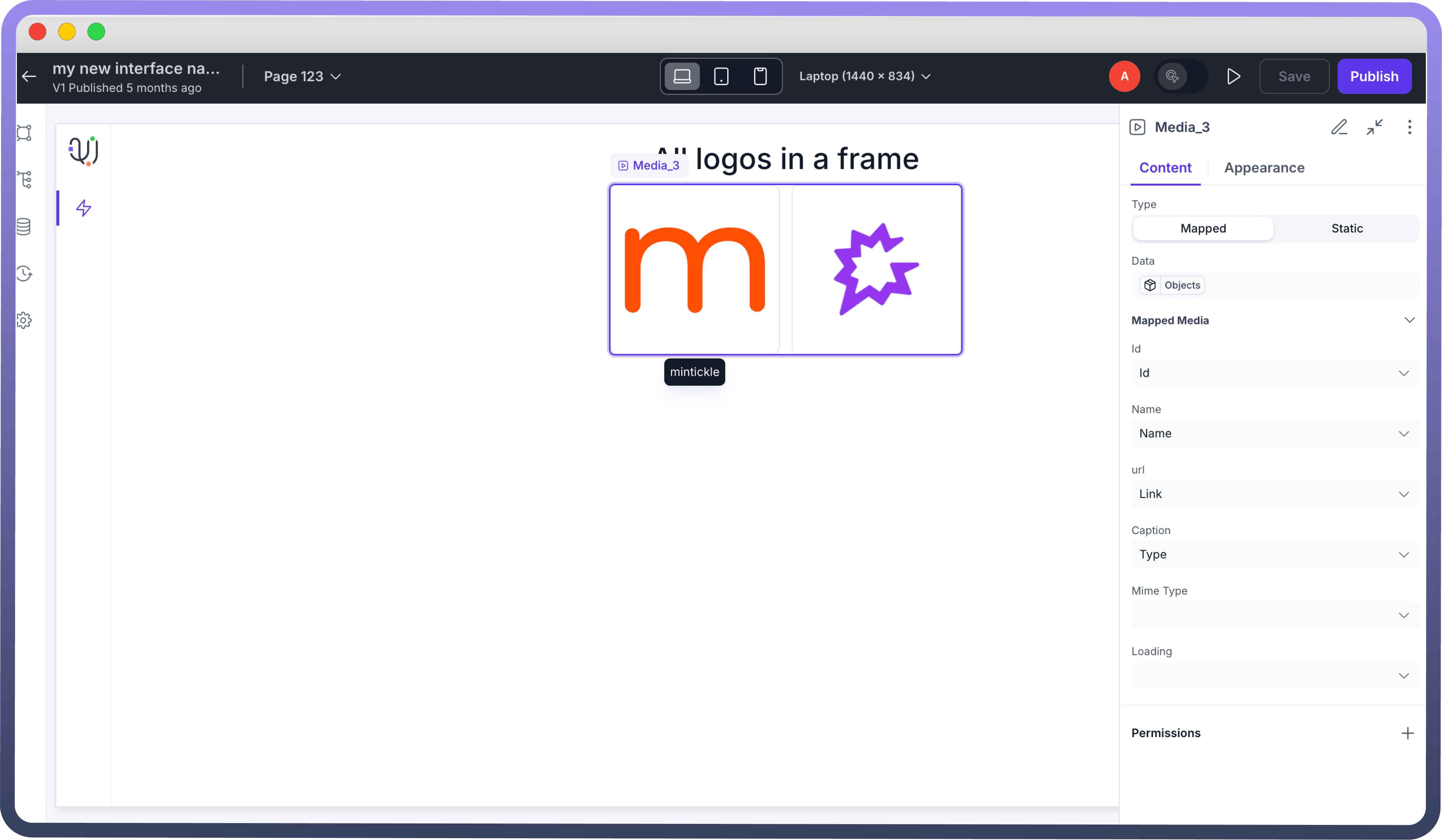Collapse the properties panel with the arrows icon
Viewport: 1442px width, 840px height.
tap(1374, 127)
